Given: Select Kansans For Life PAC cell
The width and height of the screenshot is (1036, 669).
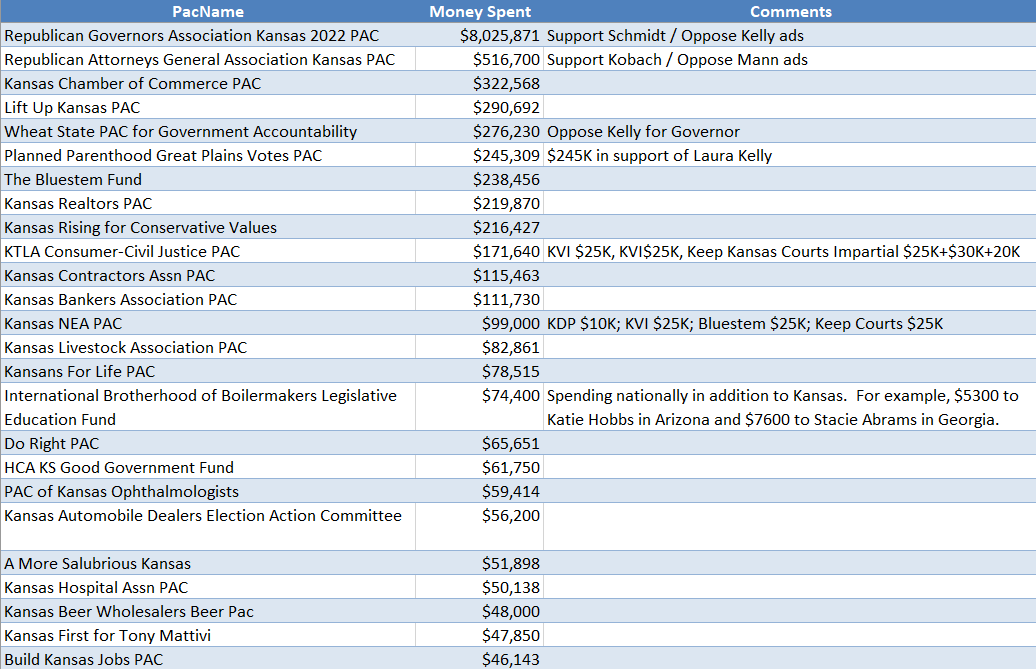Looking at the screenshot, I should point(207,371).
